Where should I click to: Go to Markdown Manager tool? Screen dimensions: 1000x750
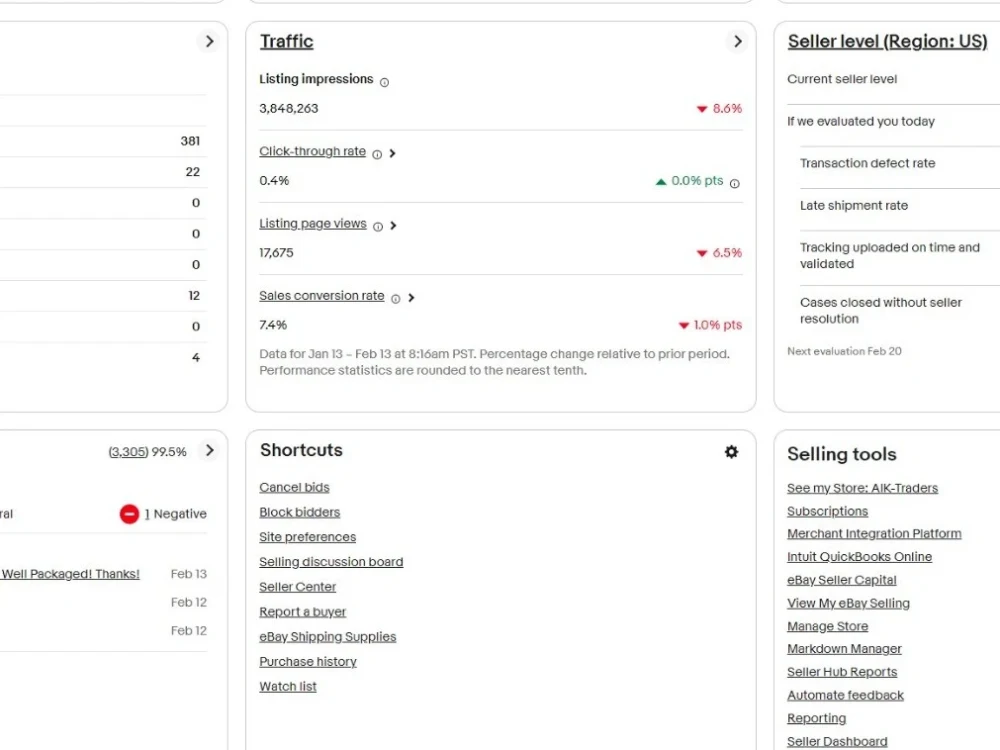pos(844,649)
